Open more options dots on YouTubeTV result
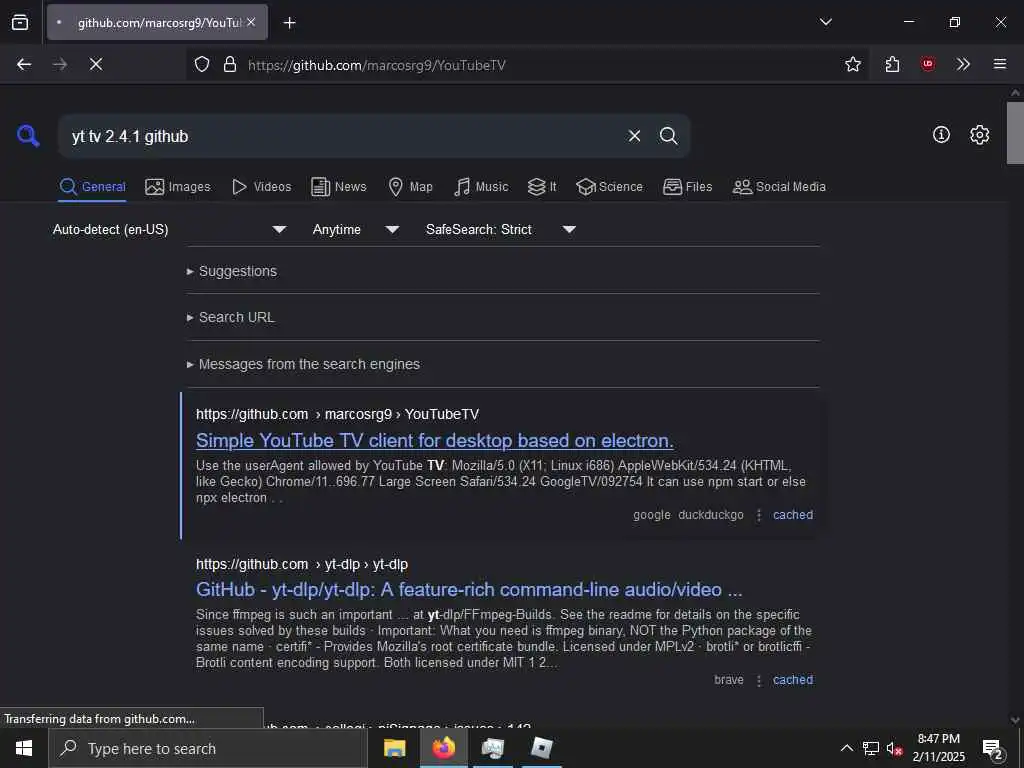The image size is (1024, 768). pyautogui.click(x=758, y=515)
